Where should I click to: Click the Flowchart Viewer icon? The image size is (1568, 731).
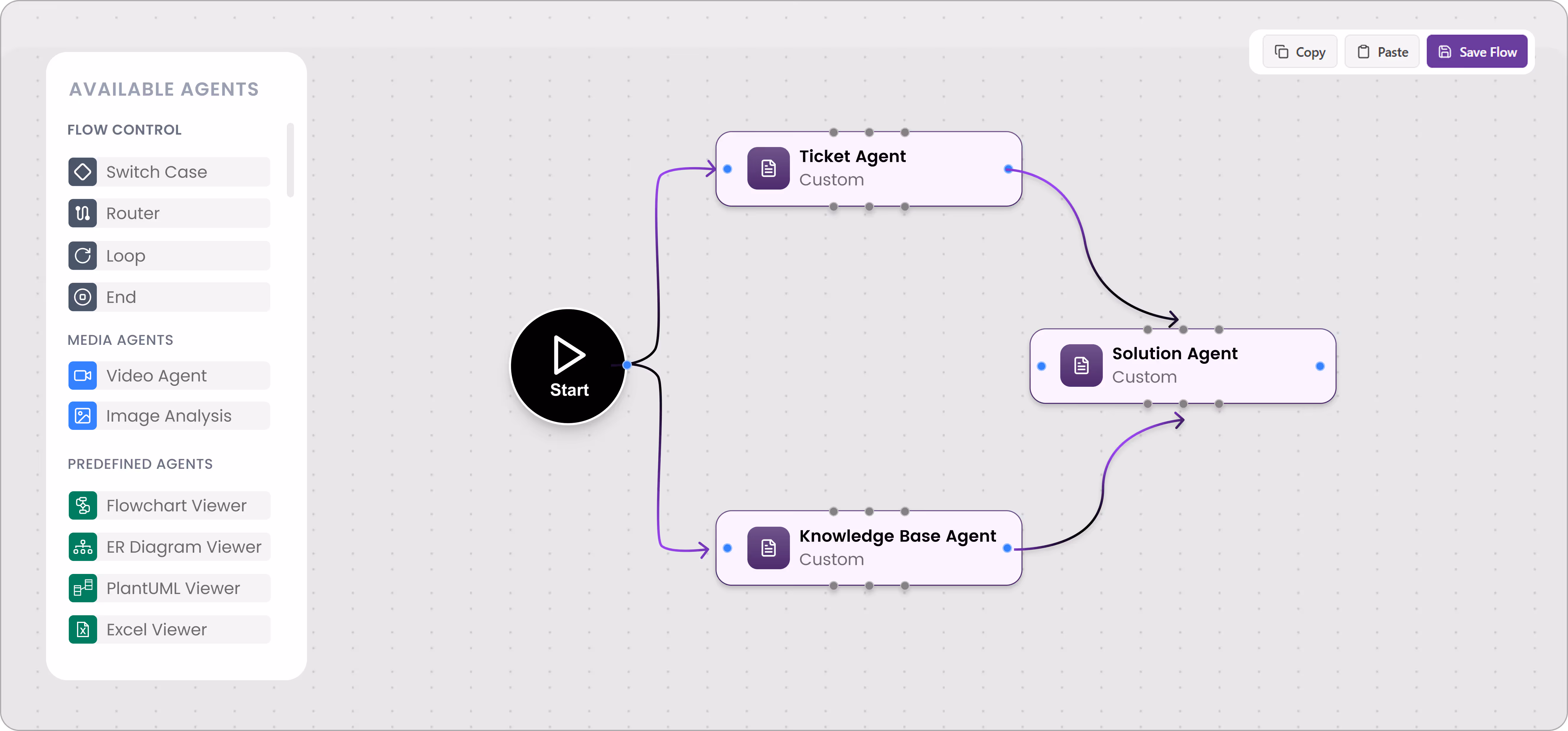click(x=82, y=505)
